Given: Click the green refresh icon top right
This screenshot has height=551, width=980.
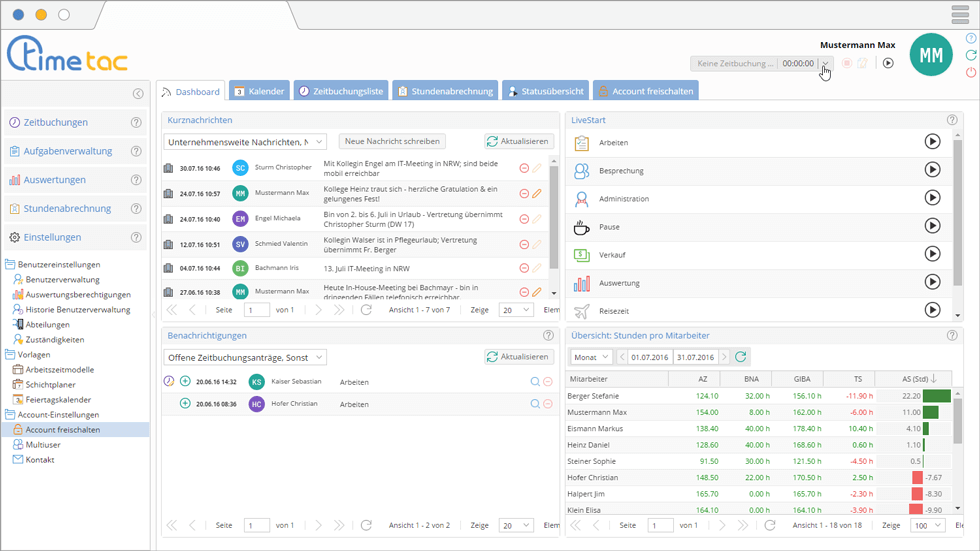Looking at the screenshot, I should pyautogui.click(x=971, y=56).
